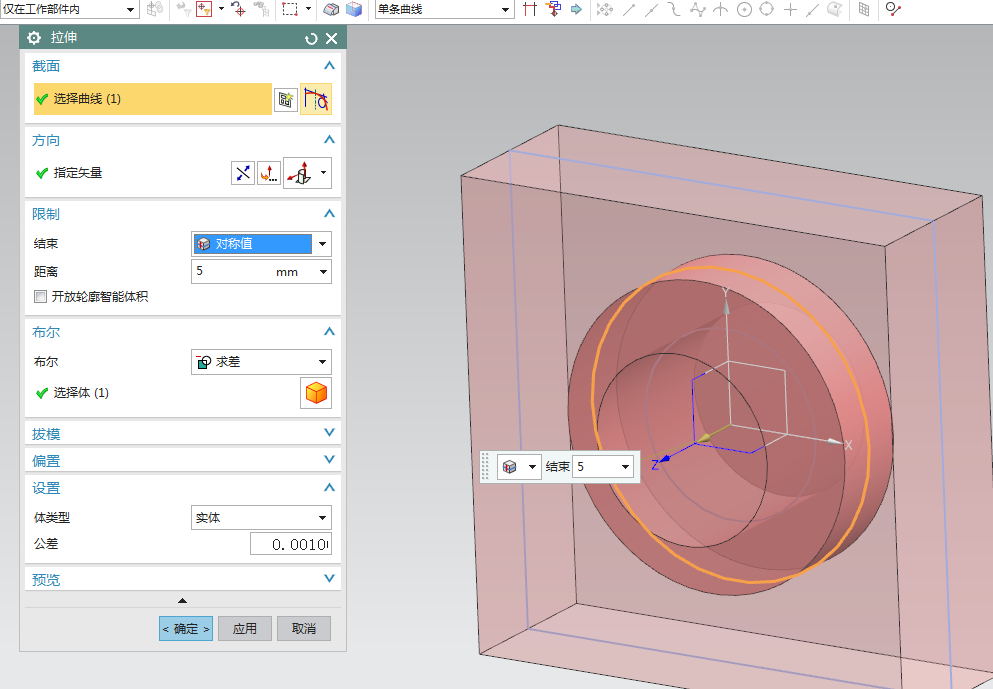Image resolution: width=993 pixels, height=689 pixels.
Task: Click the orange 选择体 cube icon
Action: coord(316,393)
